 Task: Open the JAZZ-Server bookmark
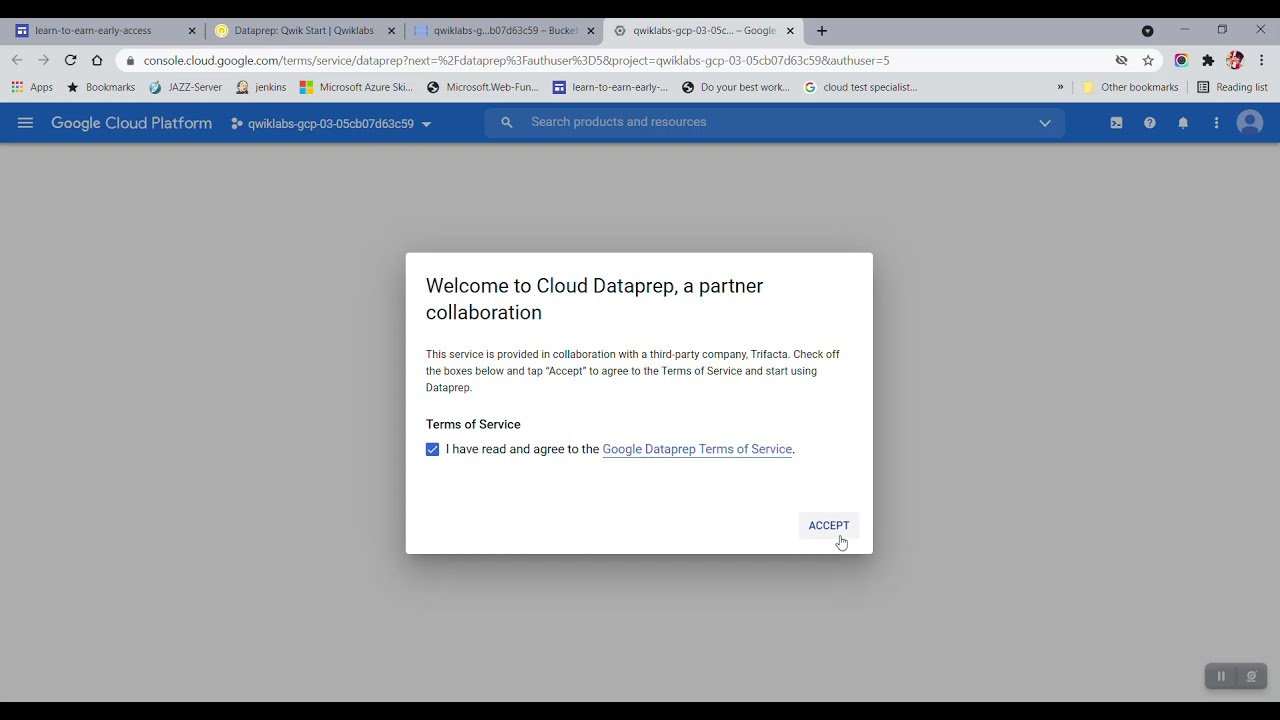[x=186, y=87]
